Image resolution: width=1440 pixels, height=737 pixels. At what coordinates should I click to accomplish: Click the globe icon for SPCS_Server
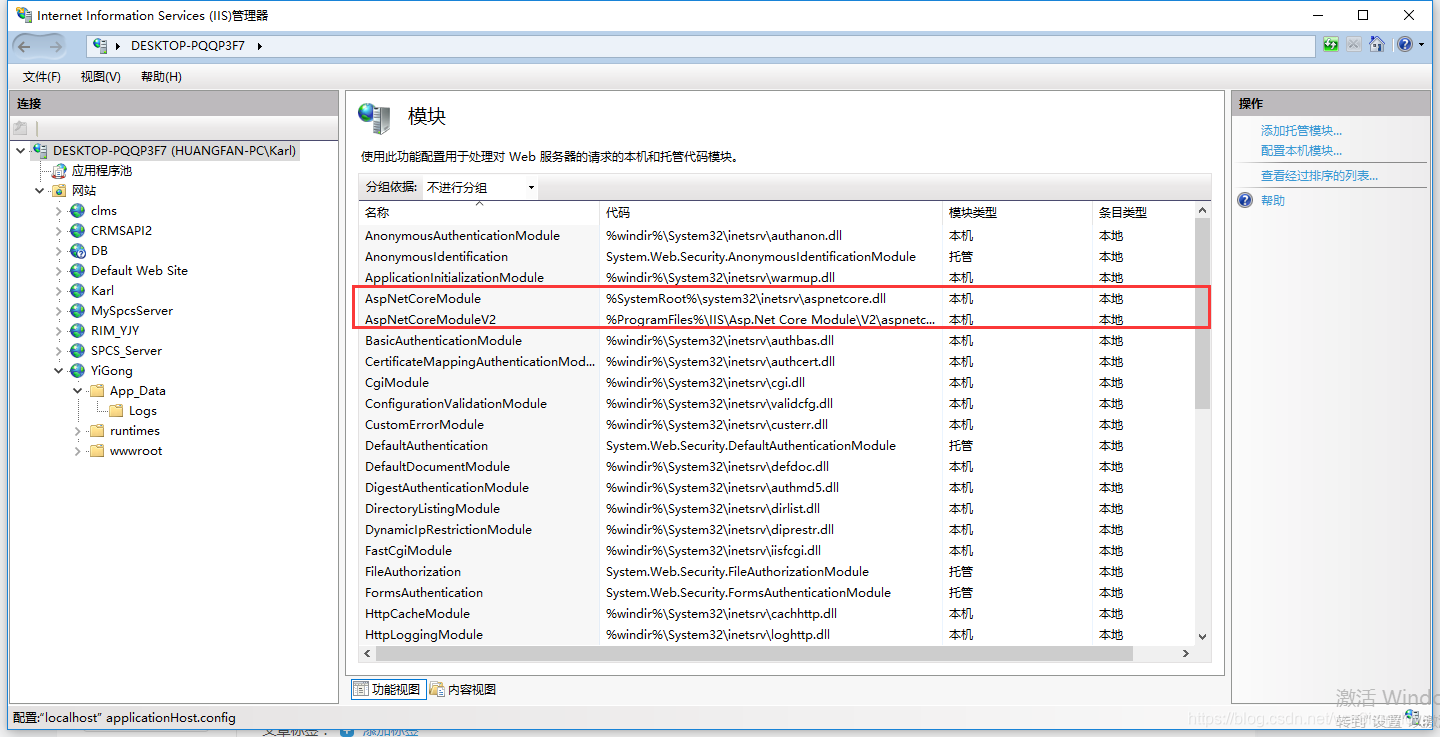(x=77, y=351)
